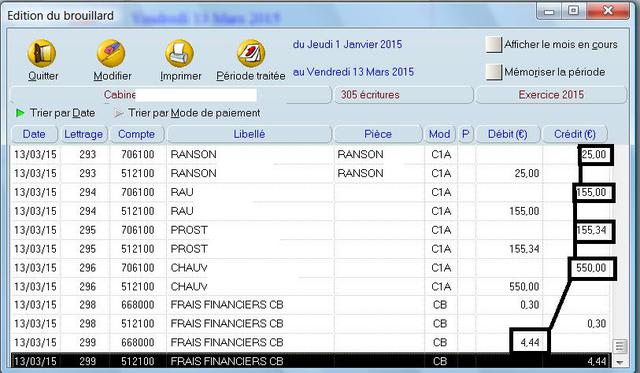Click the scrollbar thumb grip
The height and width of the screenshot is (373, 640).
point(620,346)
